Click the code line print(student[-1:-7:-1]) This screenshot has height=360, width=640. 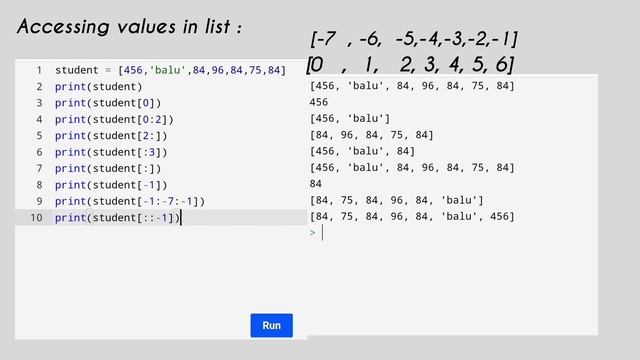coord(130,201)
